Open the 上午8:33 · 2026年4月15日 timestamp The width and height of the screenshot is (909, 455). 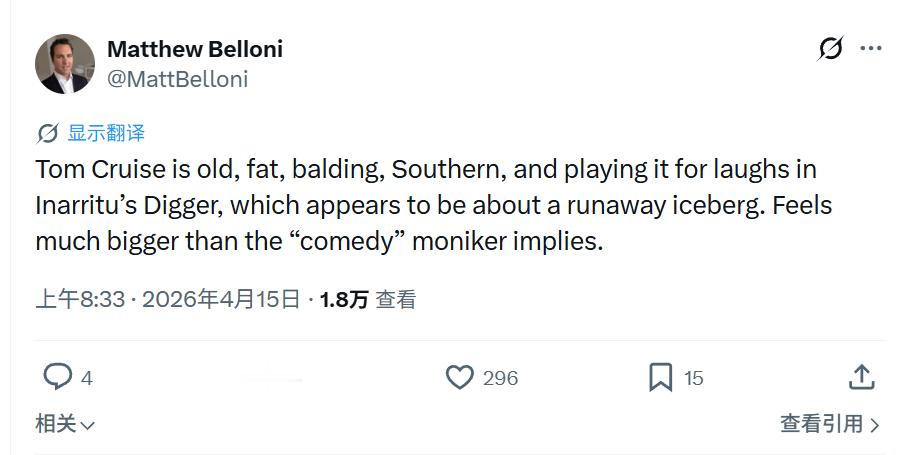(x=168, y=299)
